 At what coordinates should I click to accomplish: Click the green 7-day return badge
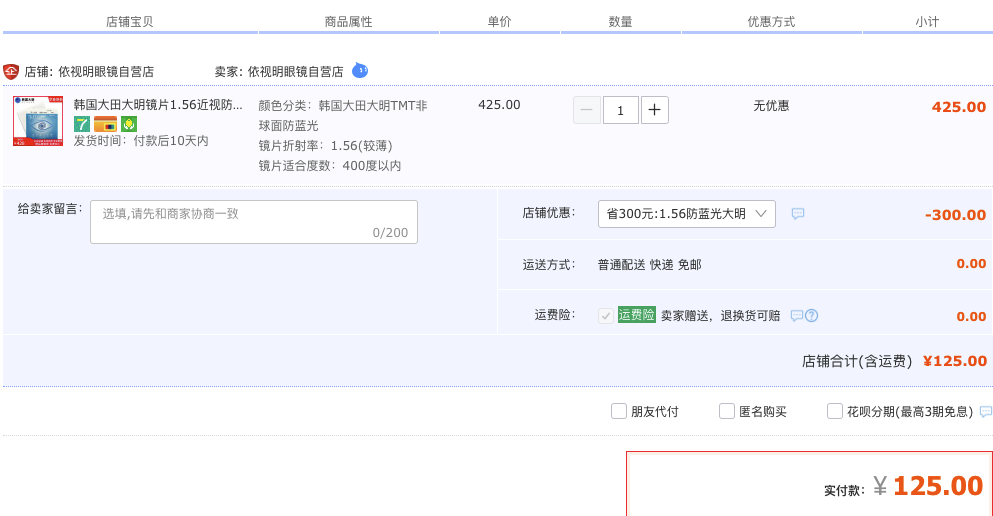(82, 124)
